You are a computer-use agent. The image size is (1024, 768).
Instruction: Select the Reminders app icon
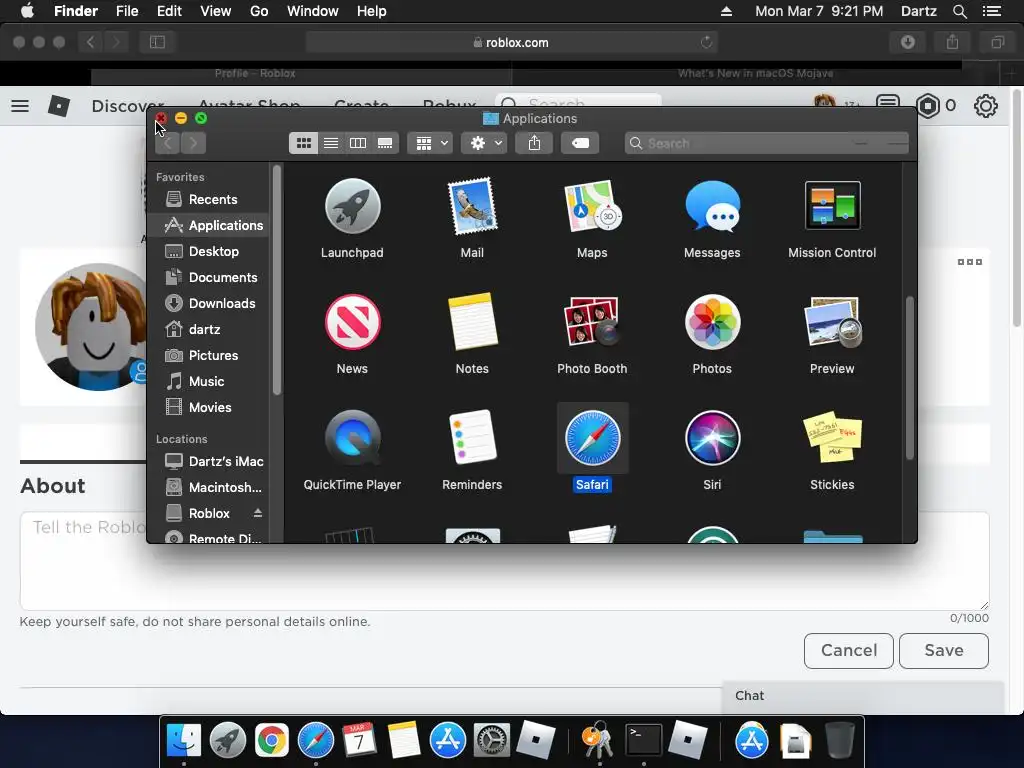pyautogui.click(x=472, y=438)
